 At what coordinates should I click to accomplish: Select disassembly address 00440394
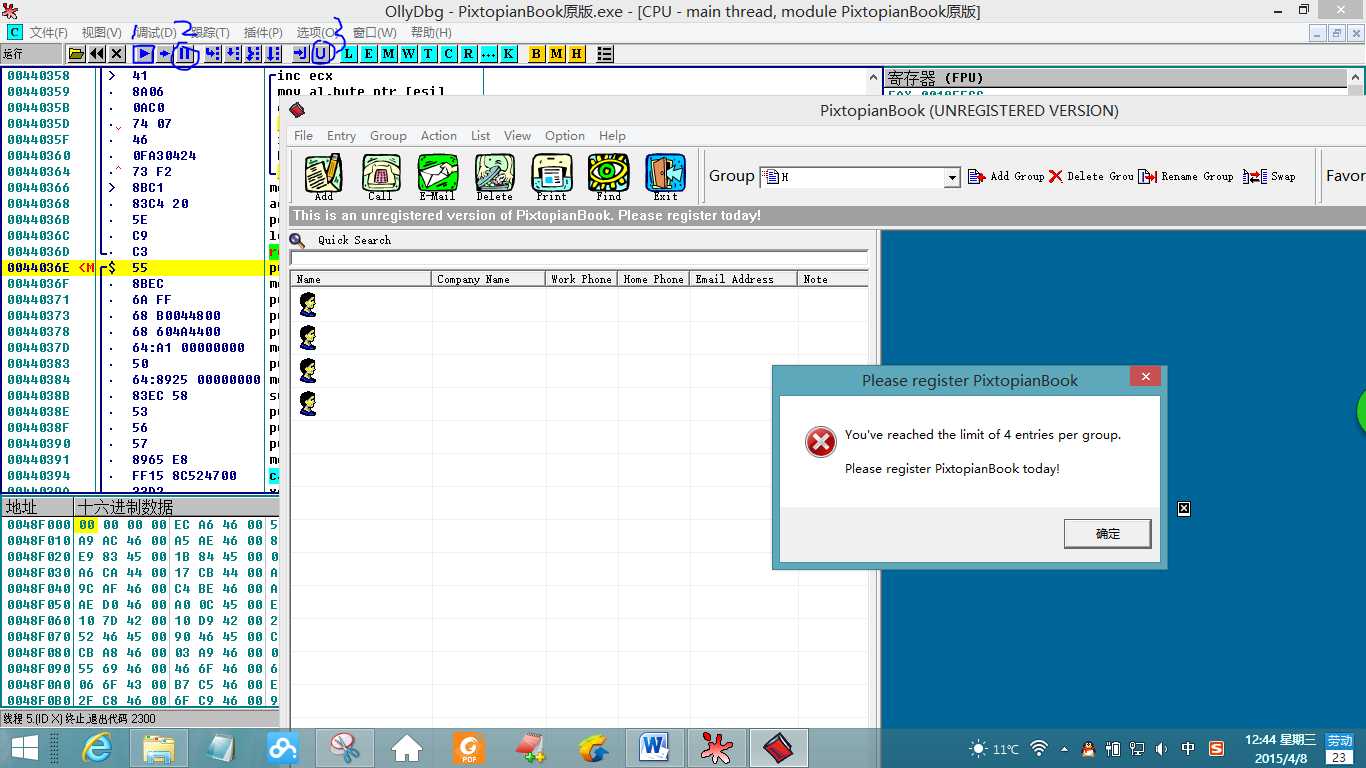38,476
